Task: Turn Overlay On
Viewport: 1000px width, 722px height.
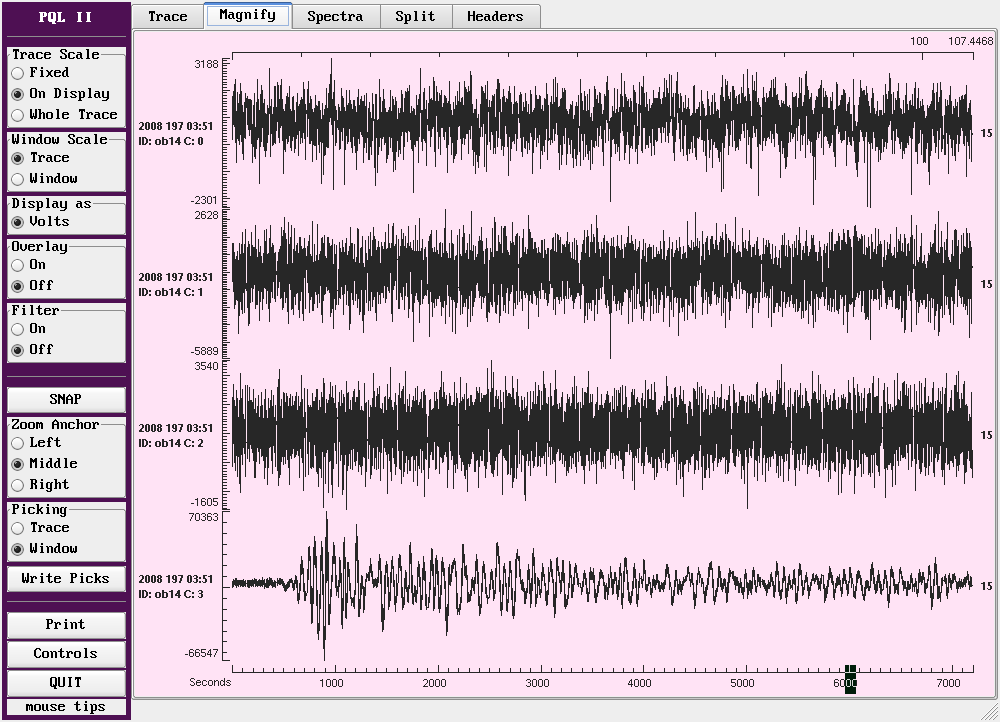Action: [18, 265]
